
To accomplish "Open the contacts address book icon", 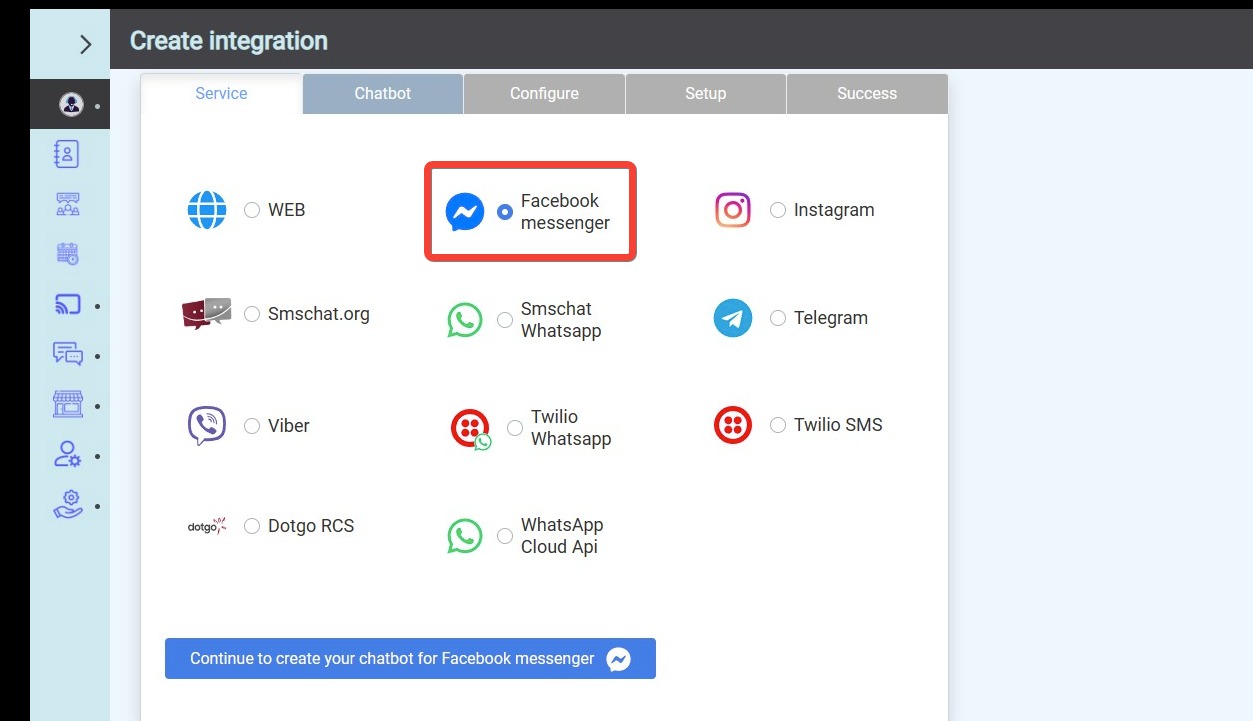I will (x=66, y=154).
